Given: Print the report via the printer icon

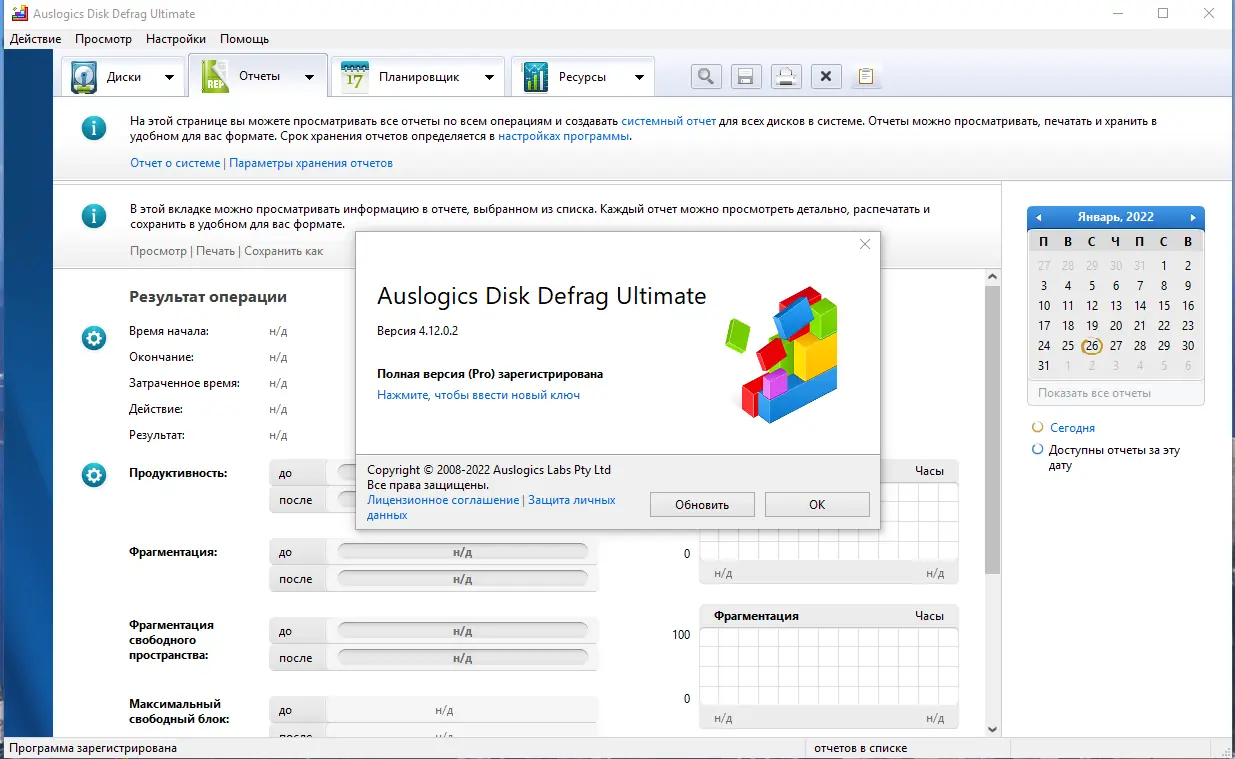Looking at the screenshot, I should point(785,76).
